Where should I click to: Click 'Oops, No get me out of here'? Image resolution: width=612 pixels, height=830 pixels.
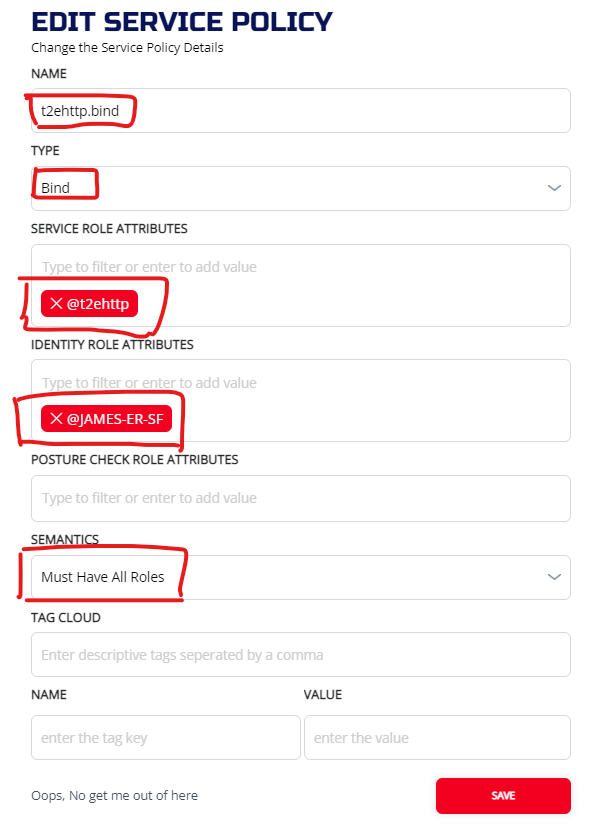click(115, 796)
